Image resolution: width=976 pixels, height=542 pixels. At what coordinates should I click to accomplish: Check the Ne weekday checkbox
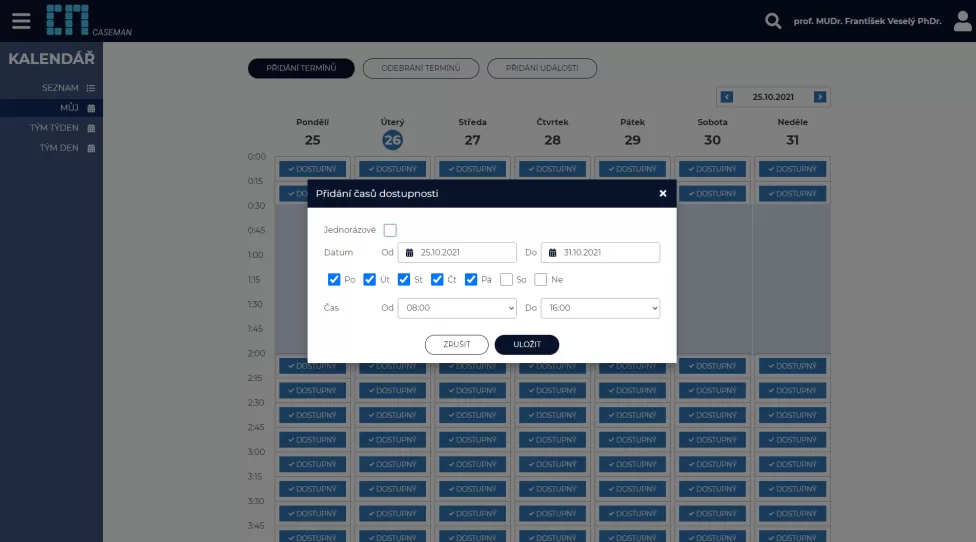click(x=541, y=279)
